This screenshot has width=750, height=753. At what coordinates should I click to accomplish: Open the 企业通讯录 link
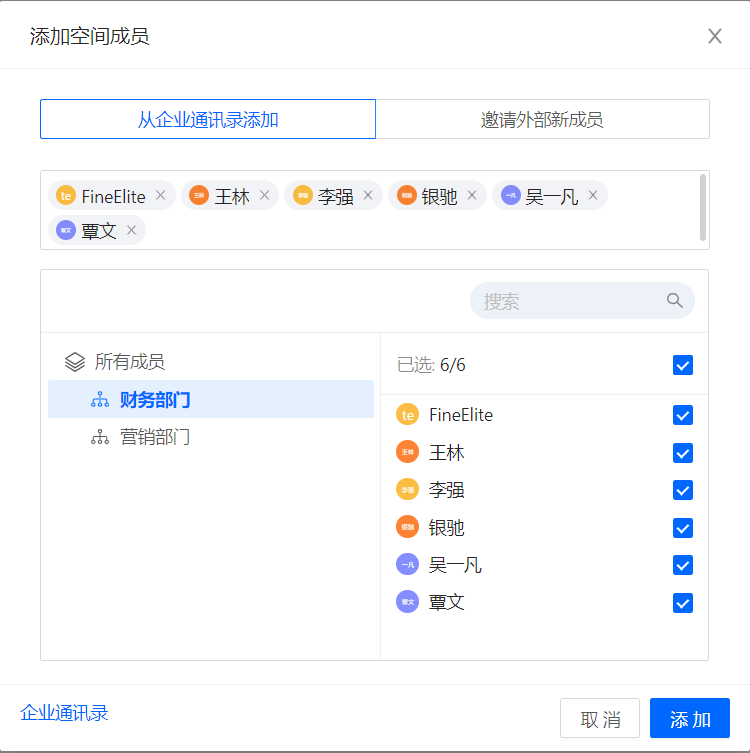(64, 713)
